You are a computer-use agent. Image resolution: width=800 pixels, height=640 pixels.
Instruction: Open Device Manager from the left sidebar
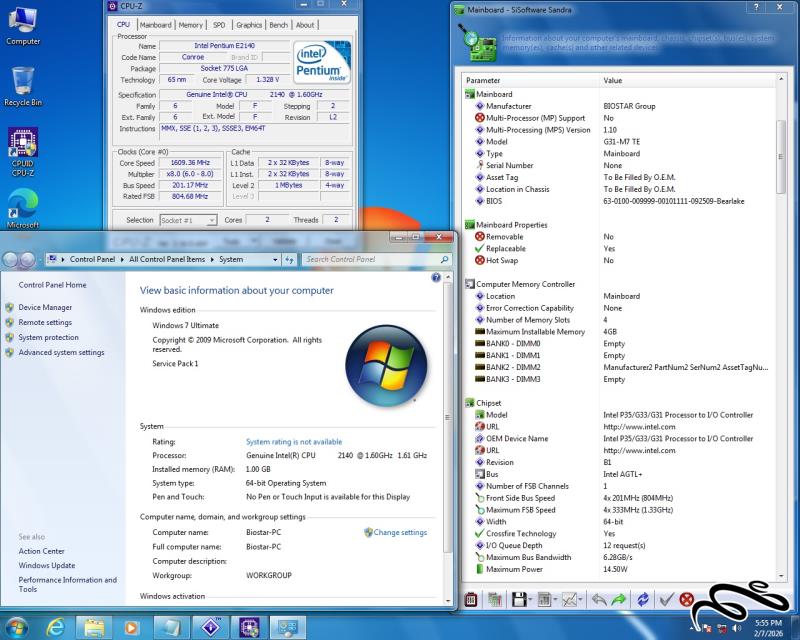pos(45,307)
